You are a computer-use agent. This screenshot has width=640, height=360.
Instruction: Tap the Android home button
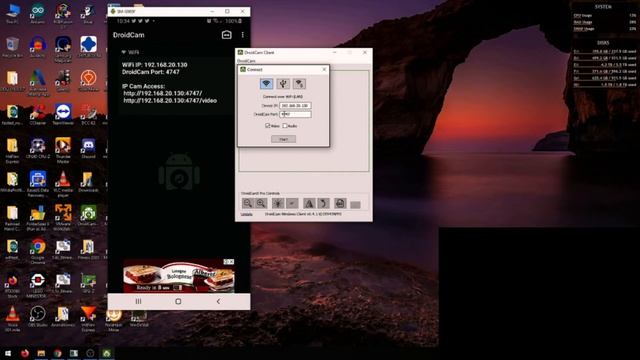point(178,301)
